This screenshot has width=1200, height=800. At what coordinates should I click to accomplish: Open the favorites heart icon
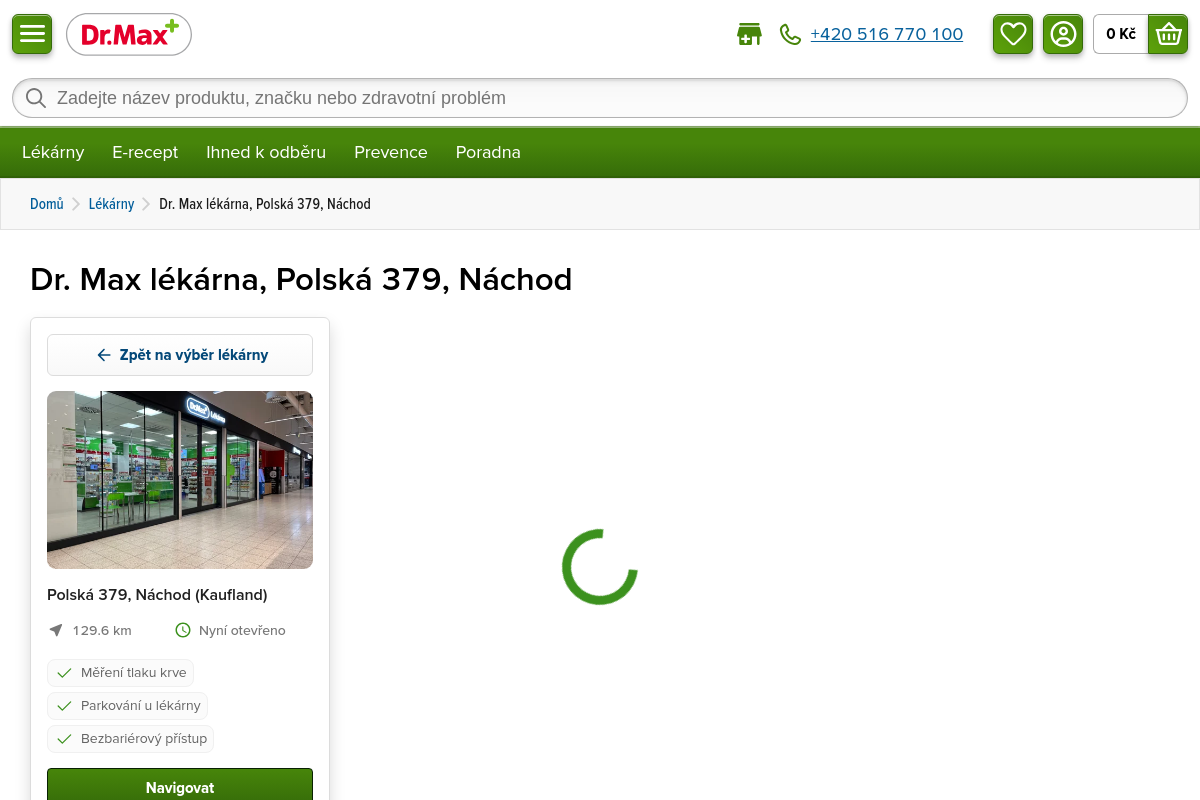click(1013, 34)
